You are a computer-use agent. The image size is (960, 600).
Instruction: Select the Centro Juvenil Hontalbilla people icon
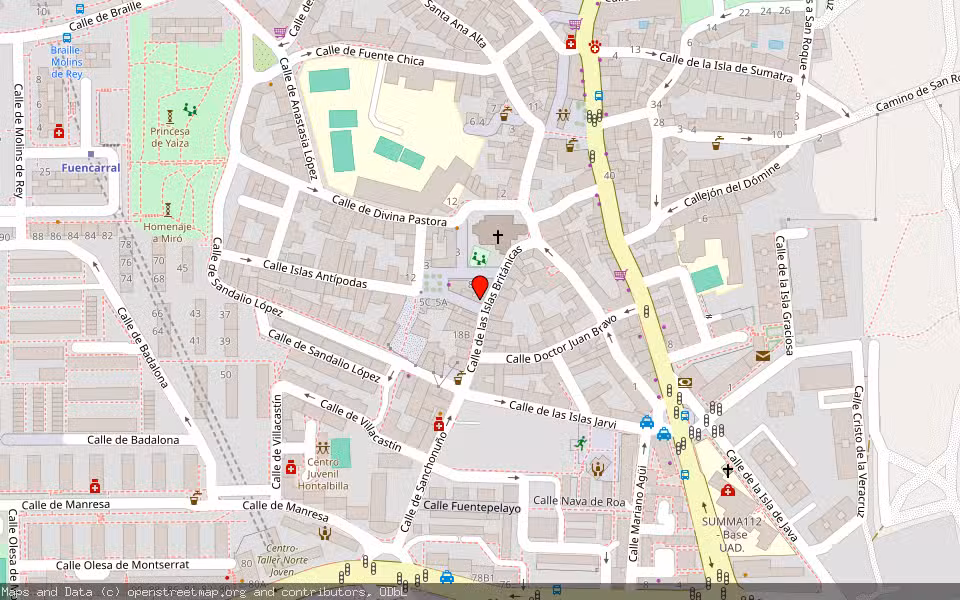322,448
